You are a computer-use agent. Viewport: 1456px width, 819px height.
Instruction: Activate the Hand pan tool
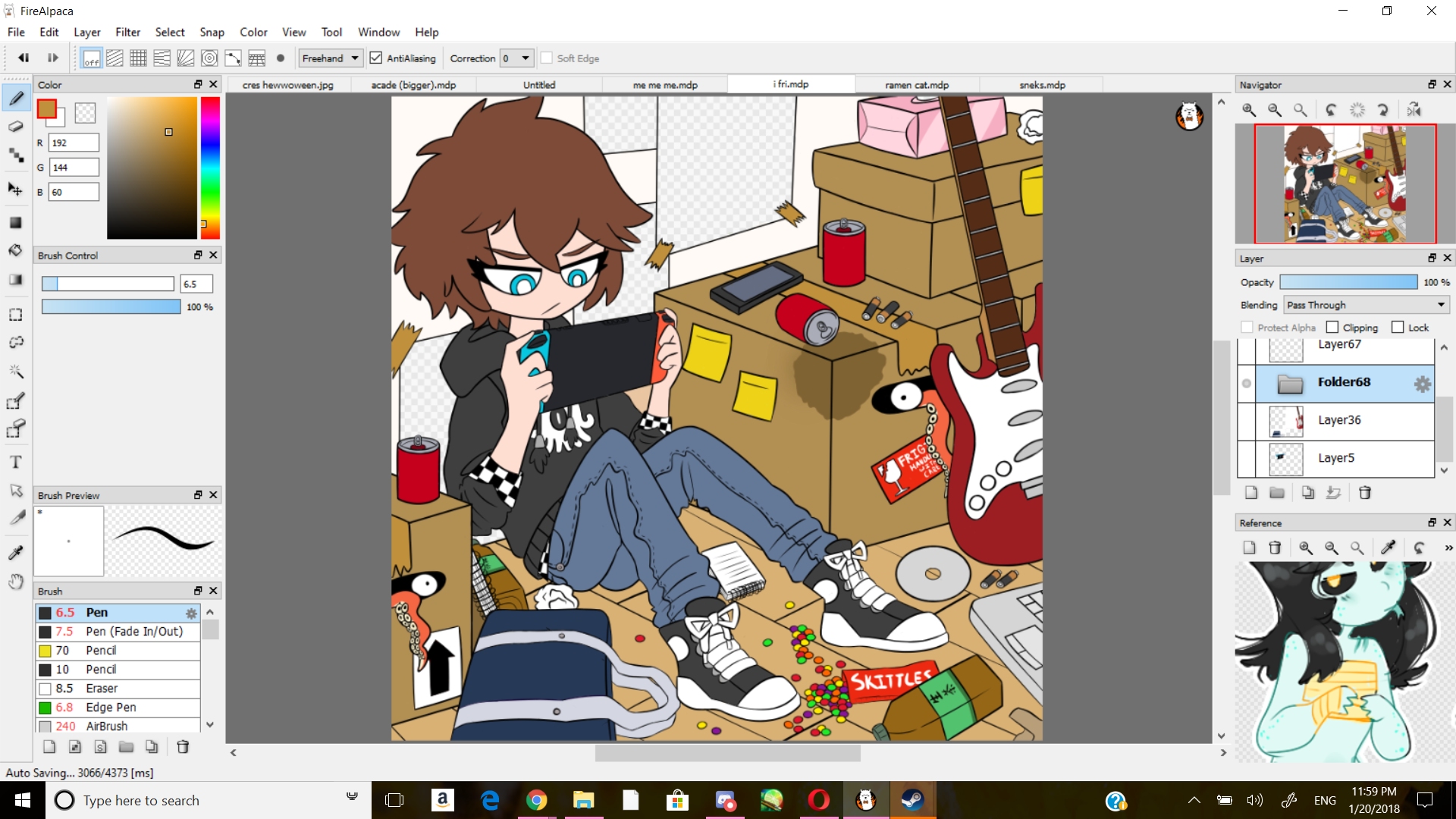[16, 582]
